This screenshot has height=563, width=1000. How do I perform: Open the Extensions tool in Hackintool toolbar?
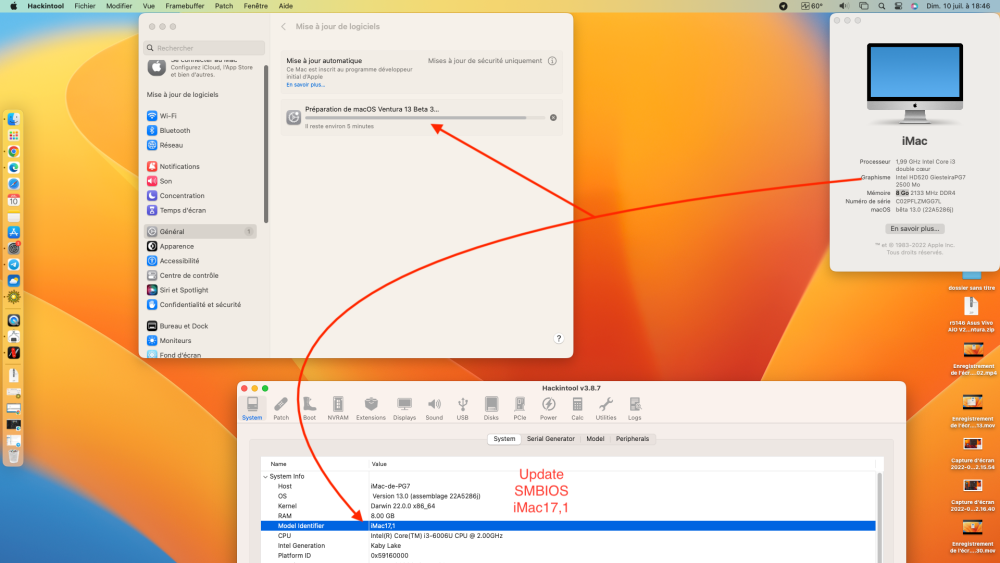click(371, 408)
